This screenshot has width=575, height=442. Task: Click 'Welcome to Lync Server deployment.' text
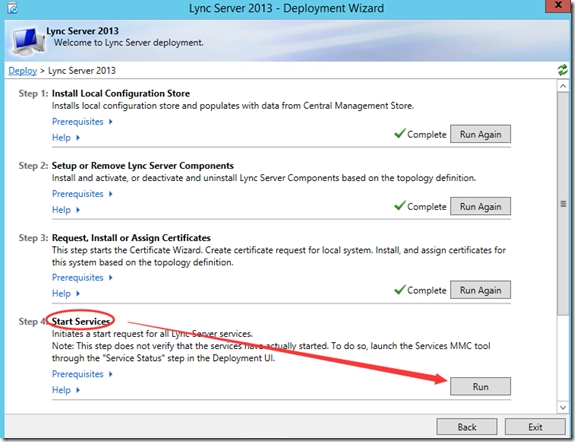pyautogui.click(x=128, y=43)
